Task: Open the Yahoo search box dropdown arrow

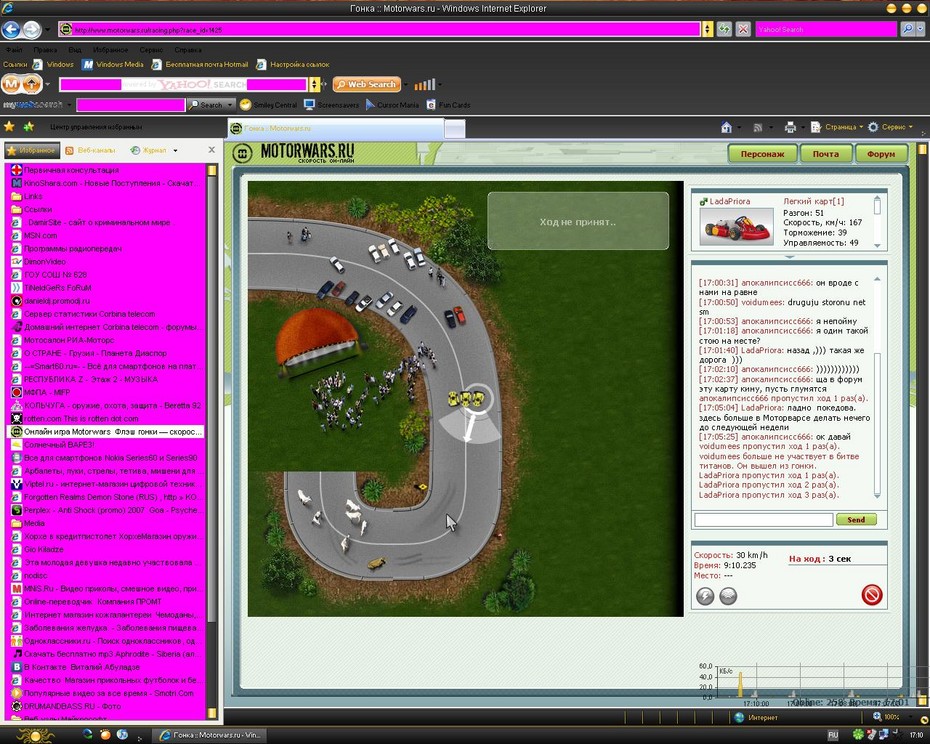Action: [314, 85]
